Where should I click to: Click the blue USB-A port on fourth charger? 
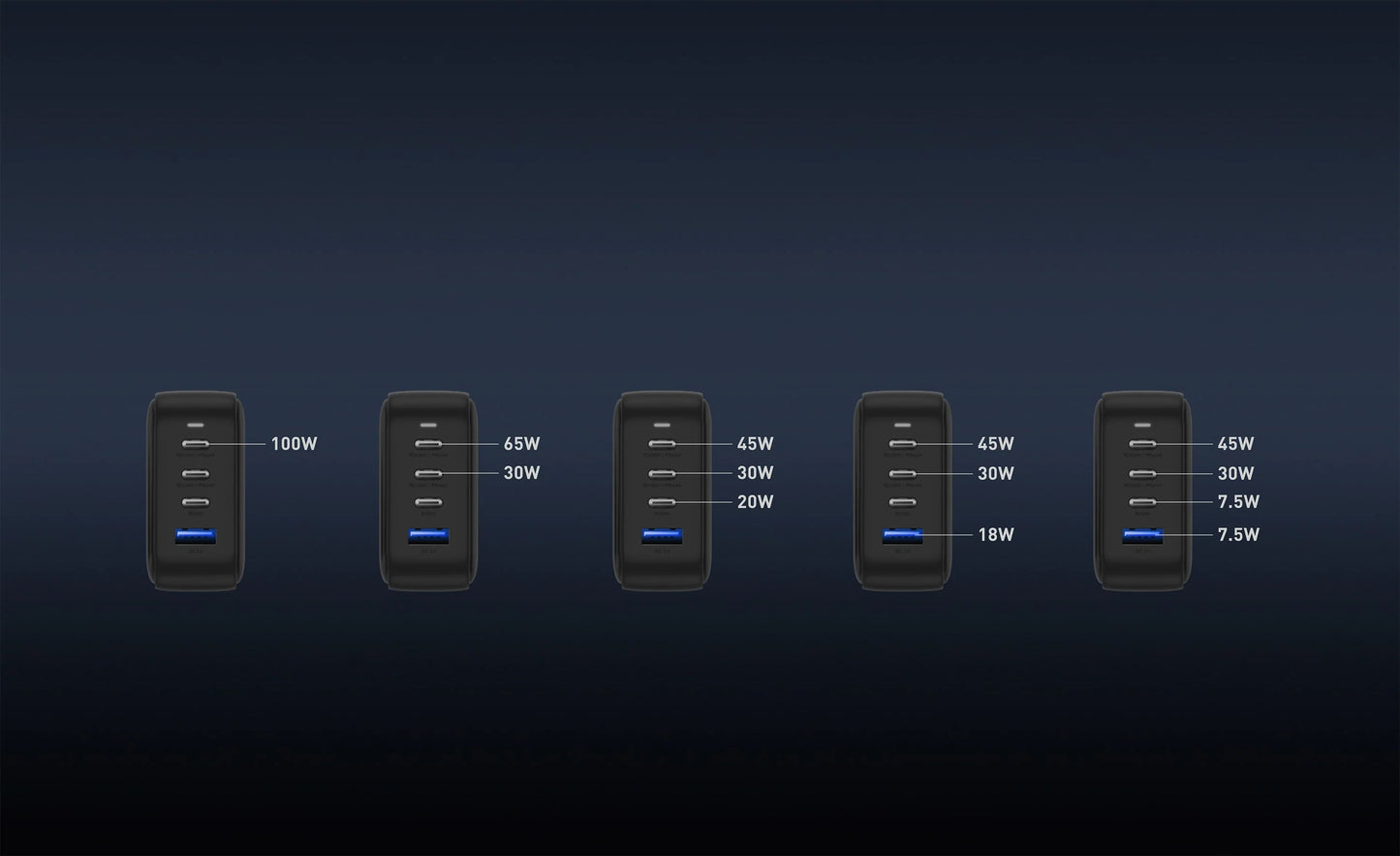[x=902, y=535]
